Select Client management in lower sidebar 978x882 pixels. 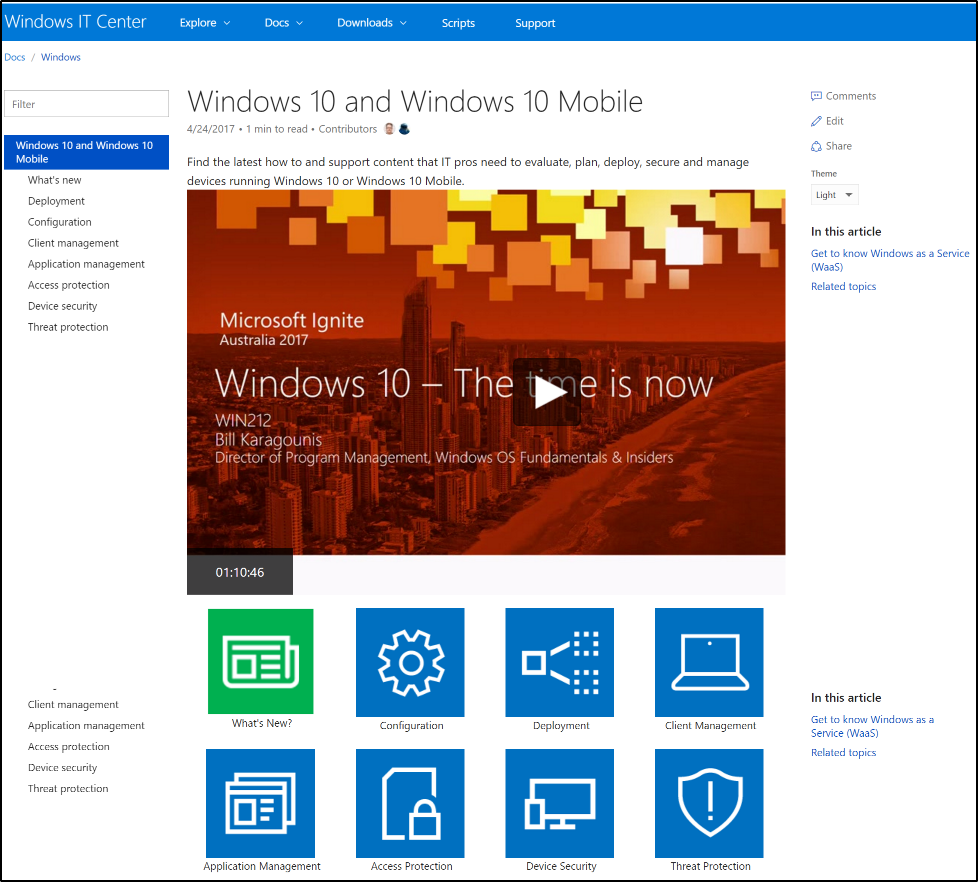point(73,704)
